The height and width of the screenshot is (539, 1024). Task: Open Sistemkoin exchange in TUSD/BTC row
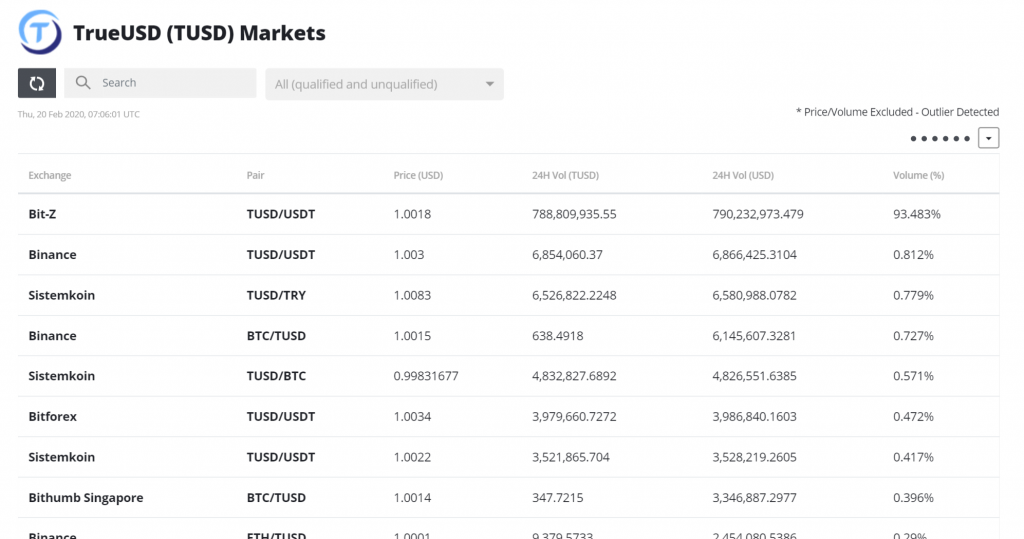point(61,376)
